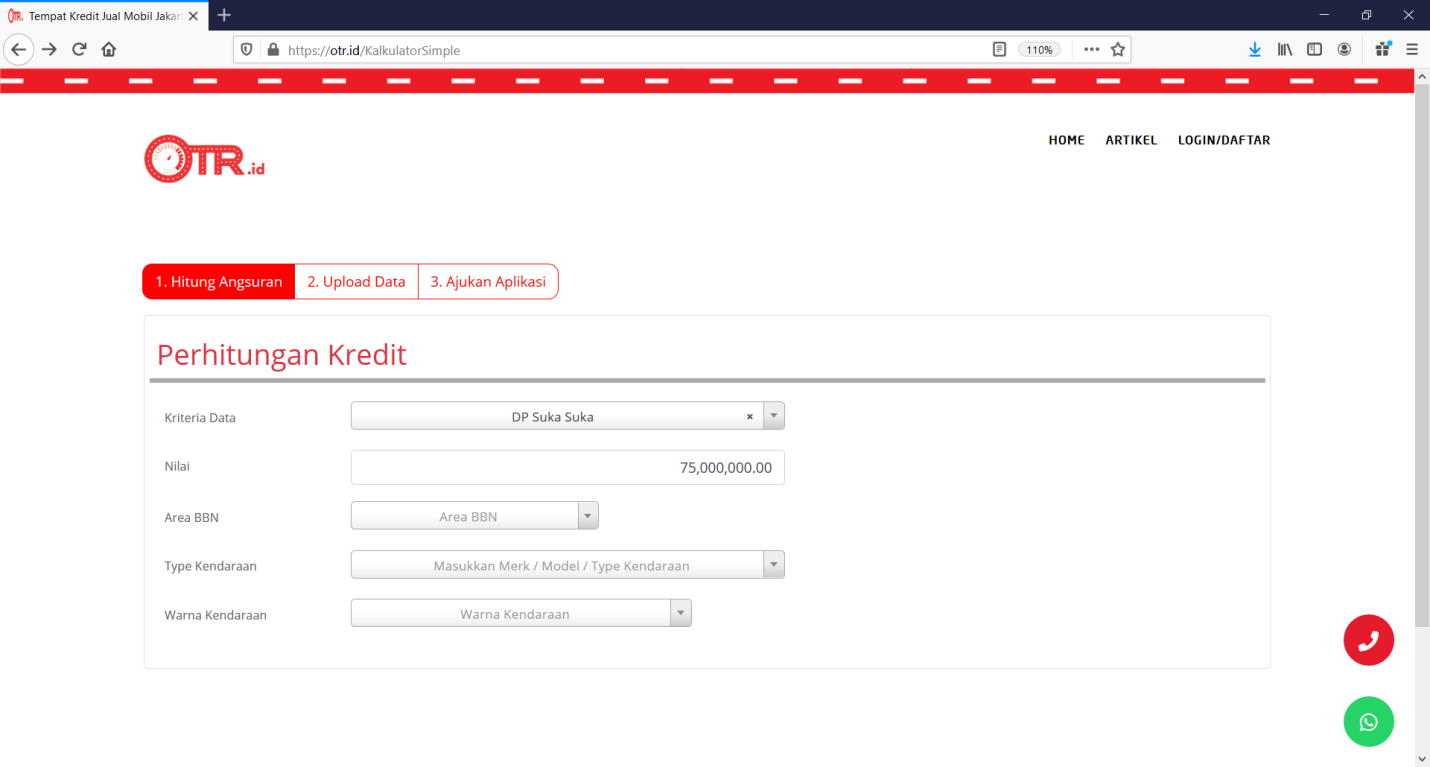Open the green WhatsApp chat button
The width and height of the screenshot is (1430, 767).
1368,721
